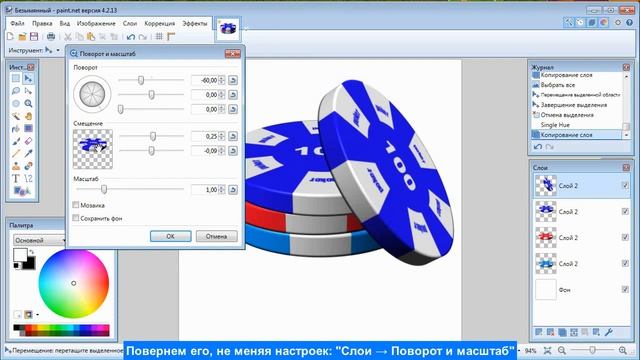Open the Коррекция menu
This screenshot has height=360, width=640.
(160, 24)
